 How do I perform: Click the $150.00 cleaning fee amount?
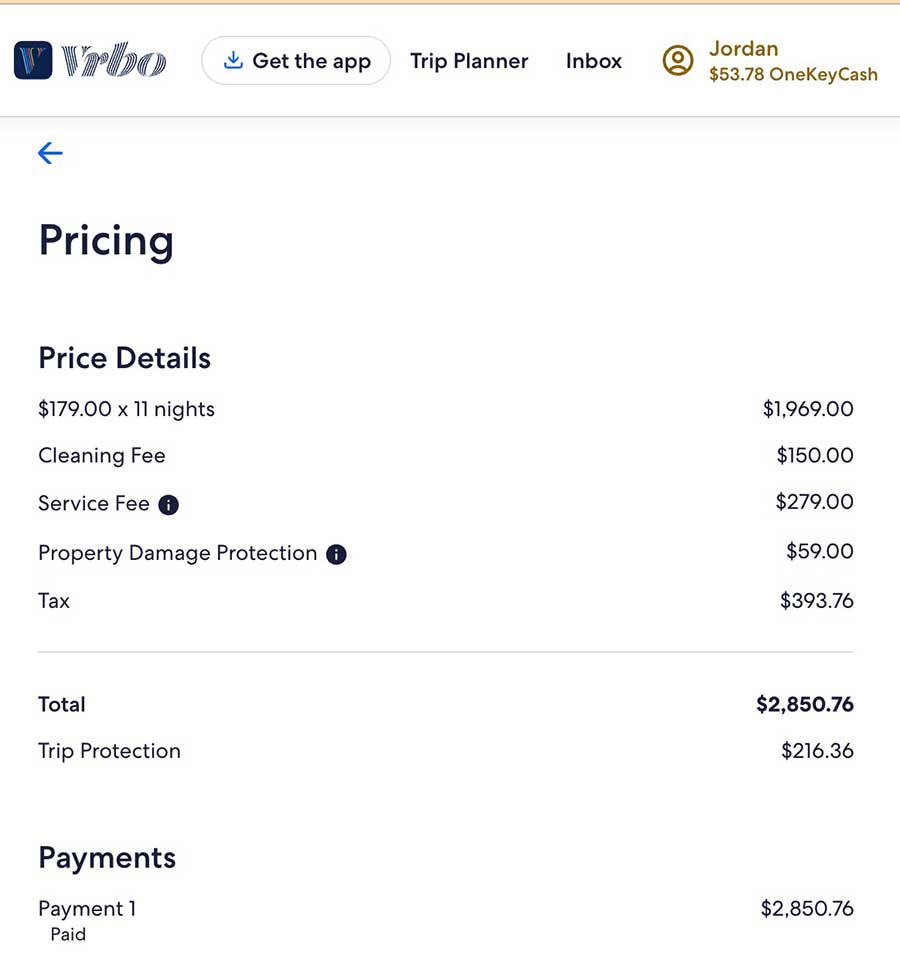[815, 456]
